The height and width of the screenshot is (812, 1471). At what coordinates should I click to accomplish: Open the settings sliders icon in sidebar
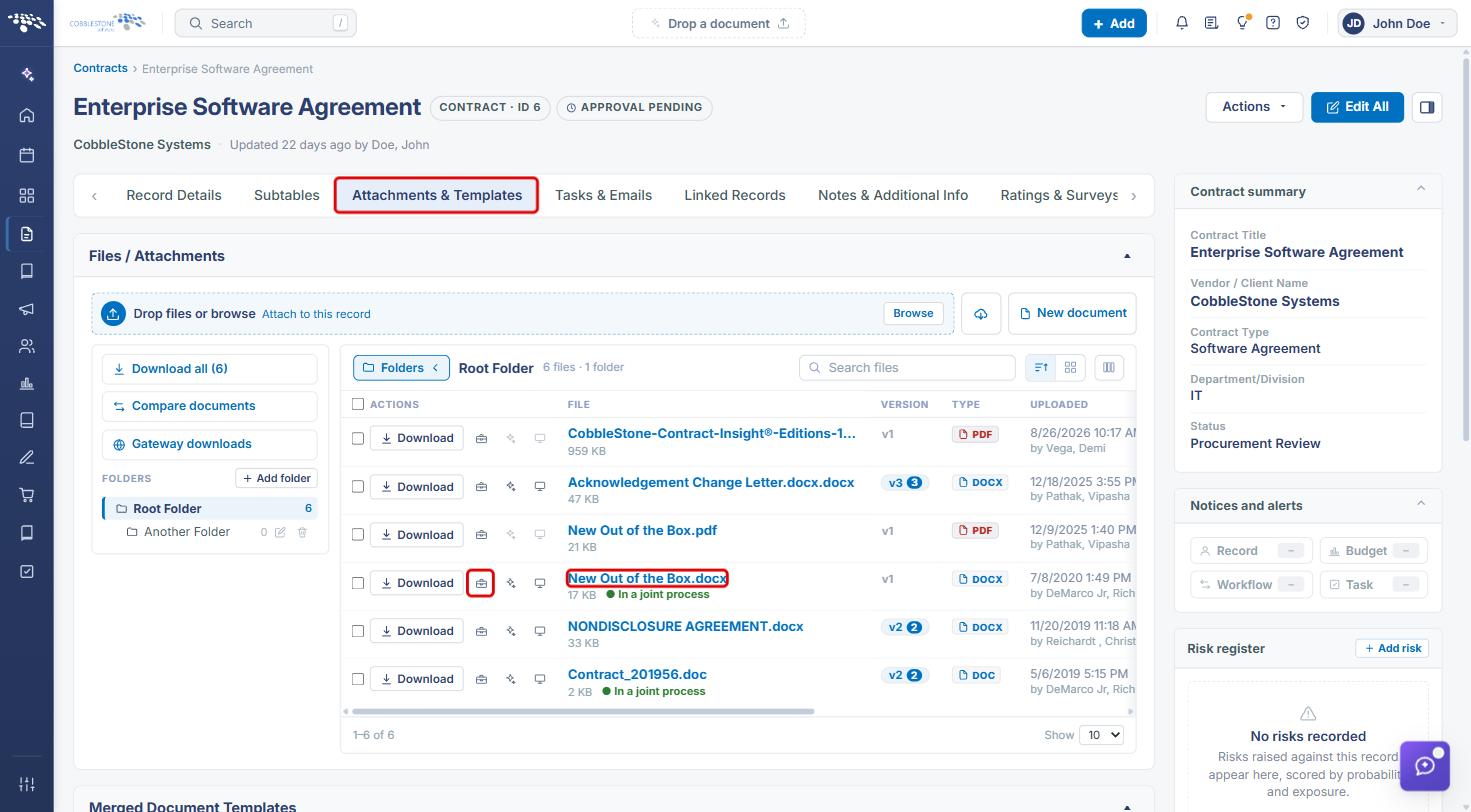pyautogui.click(x=27, y=784)
